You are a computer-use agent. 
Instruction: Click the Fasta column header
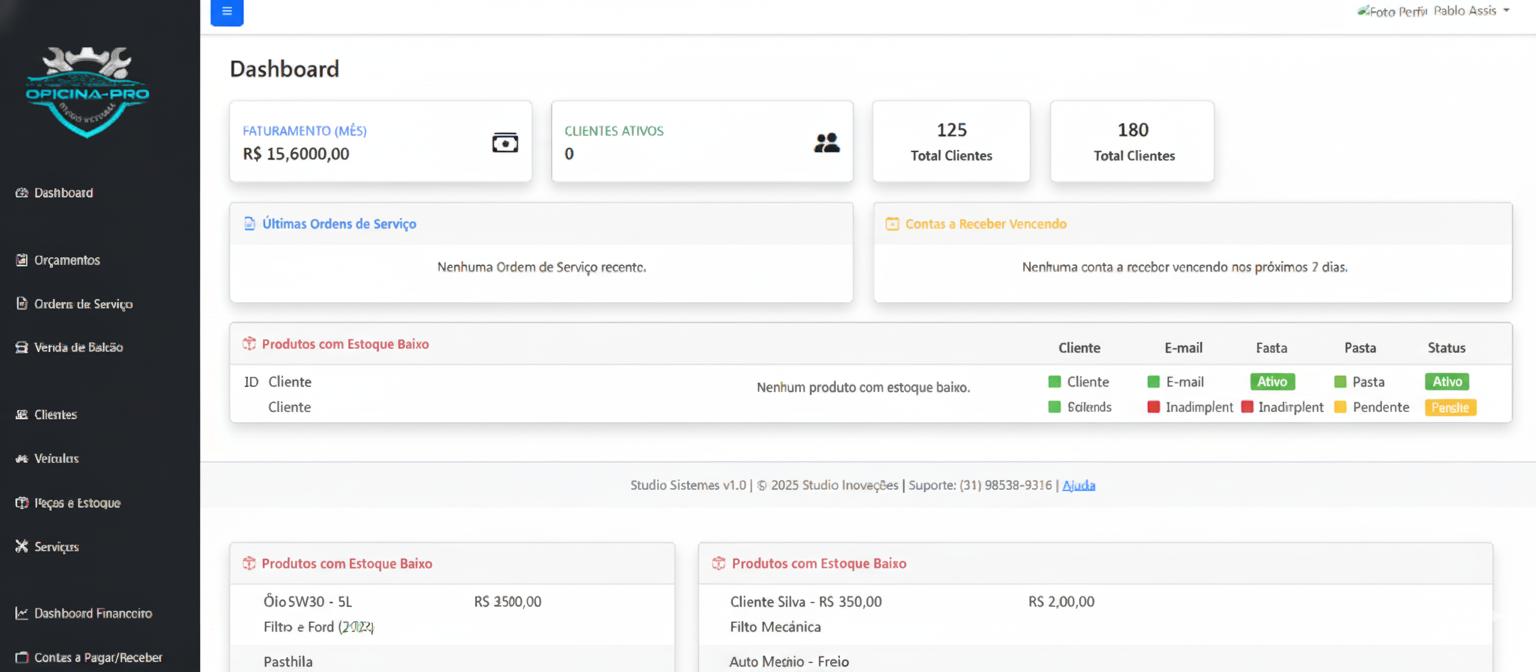[x=1272, y=348]
